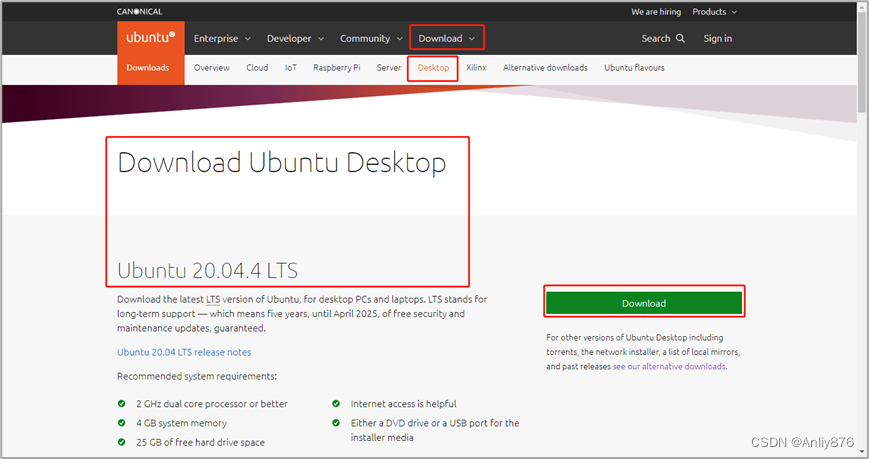
Task: Expand the Enterprise menu
Action: click(222, 38)
